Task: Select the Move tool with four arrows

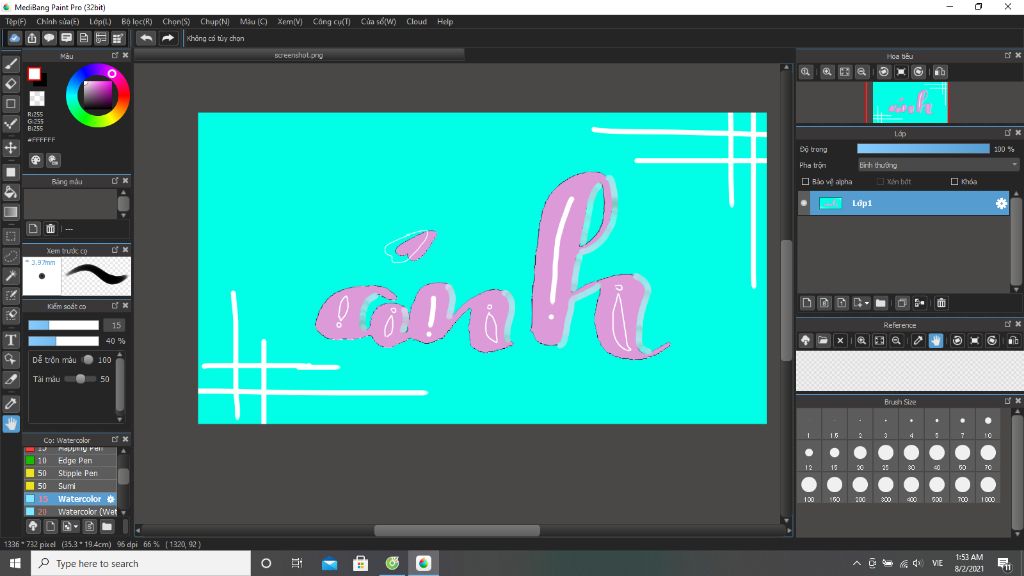Action: [x=11, y=148]
